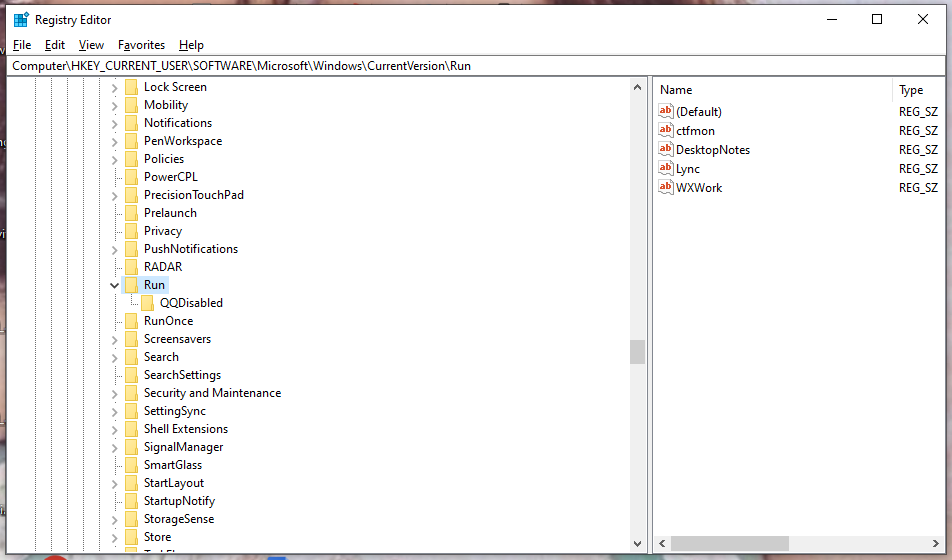Viewport: 952px width, 560px height.
Task: Expand the Screensavers key
Action: coord(114,340)
